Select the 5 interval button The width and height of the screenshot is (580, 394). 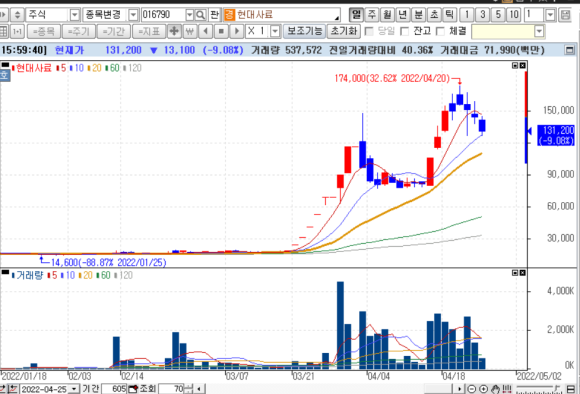tap(498, 15)
